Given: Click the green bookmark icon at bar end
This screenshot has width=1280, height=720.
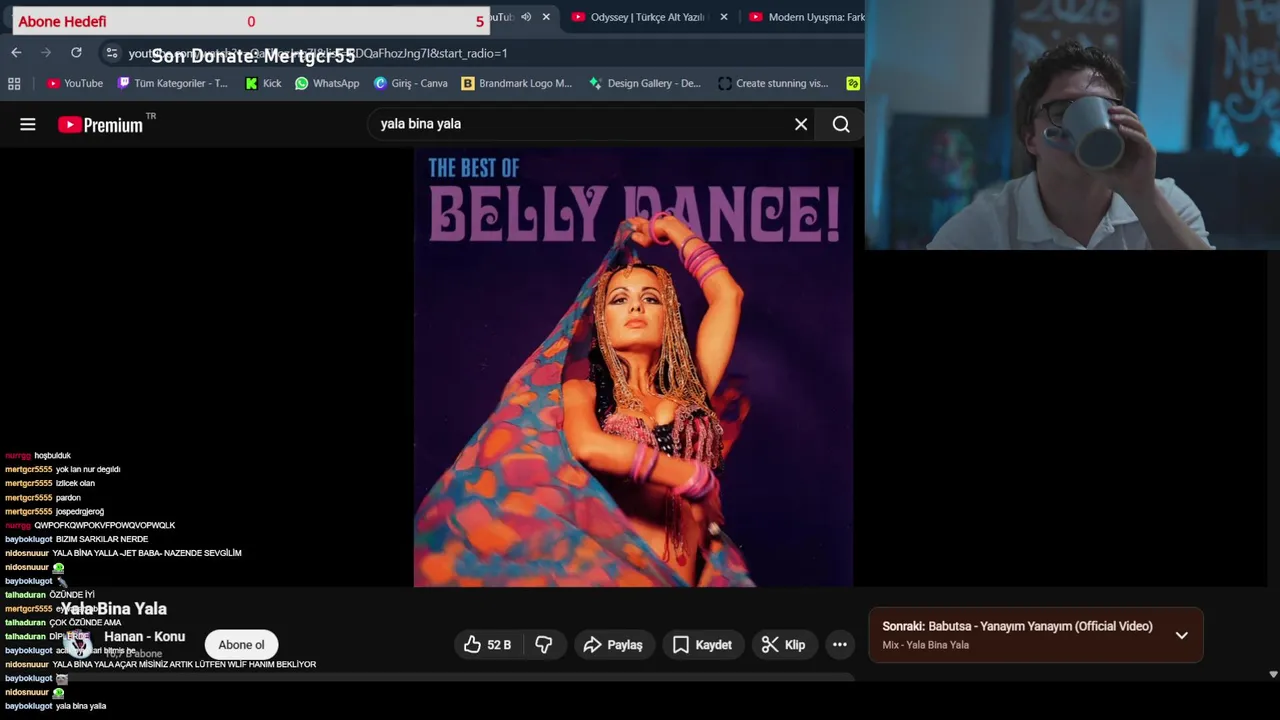Looking at the screenshot, I should [853, 83].
